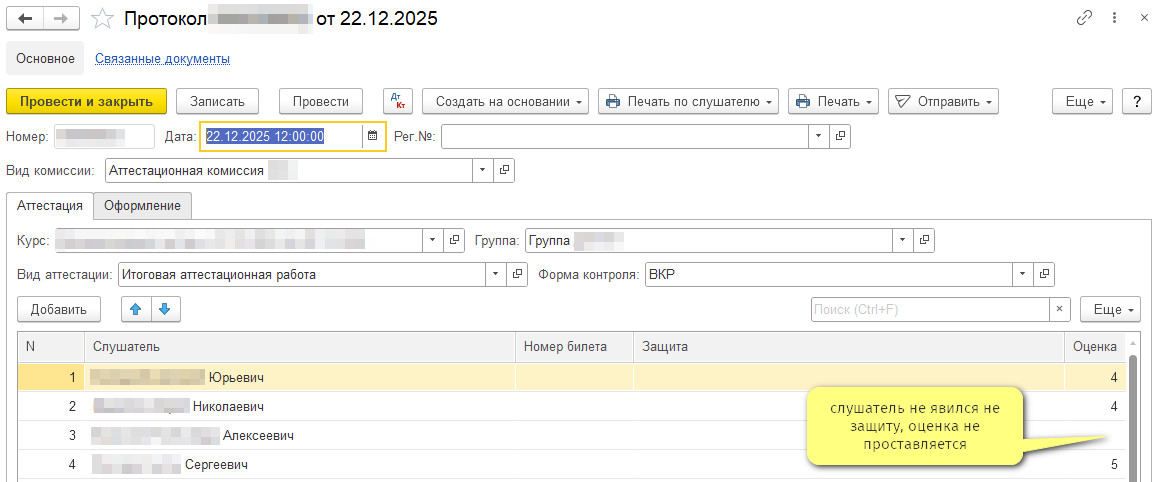Viewport: 1159px width, 482px height.
Task: Clear the search field with X icon
Action: [1059, 310]
